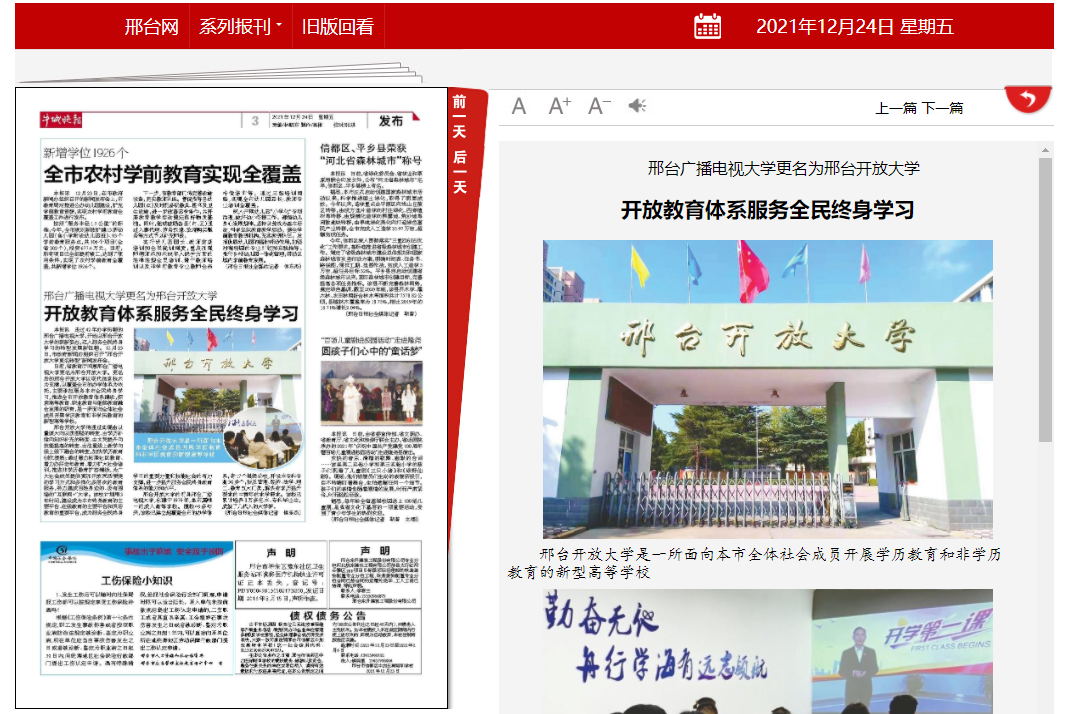Open article 圆孩子们心中的"童话梦"
The width and height of the screenshot is (1072, 714).
point(371,351)
